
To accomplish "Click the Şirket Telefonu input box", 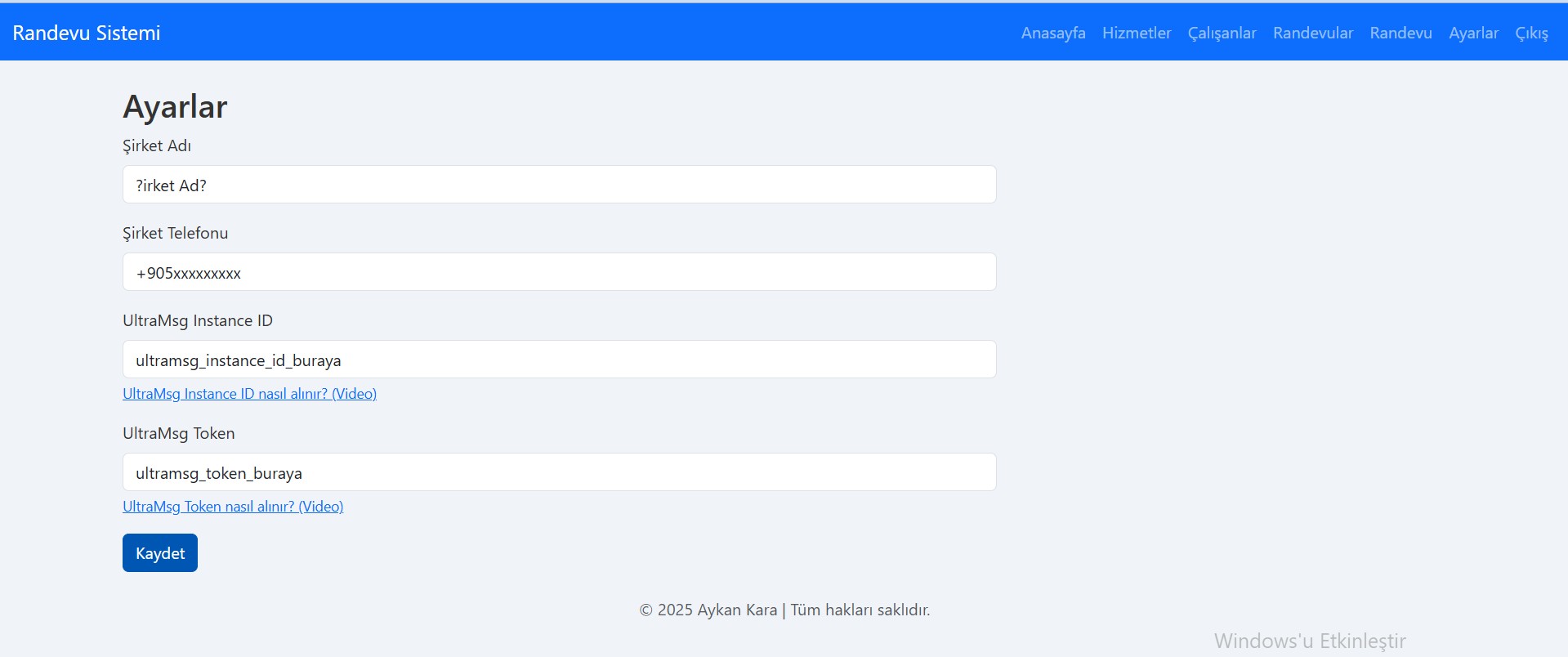I will tap(559, 272).
